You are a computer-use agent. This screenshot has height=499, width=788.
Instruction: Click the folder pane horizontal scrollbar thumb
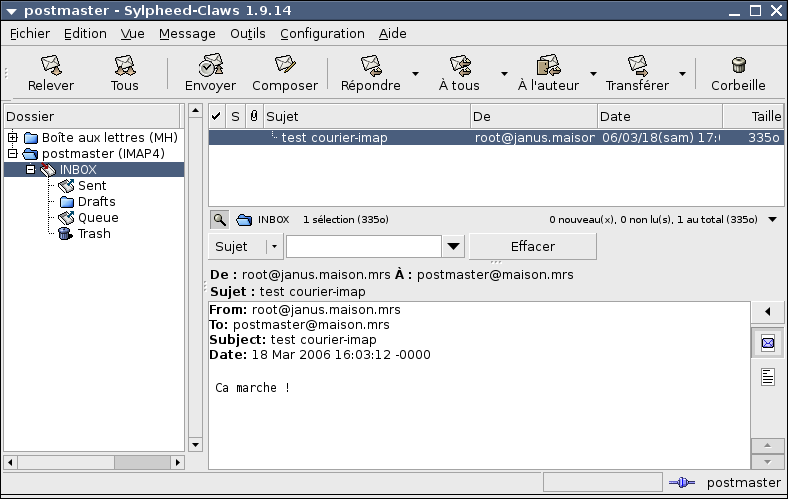(142, 462)
